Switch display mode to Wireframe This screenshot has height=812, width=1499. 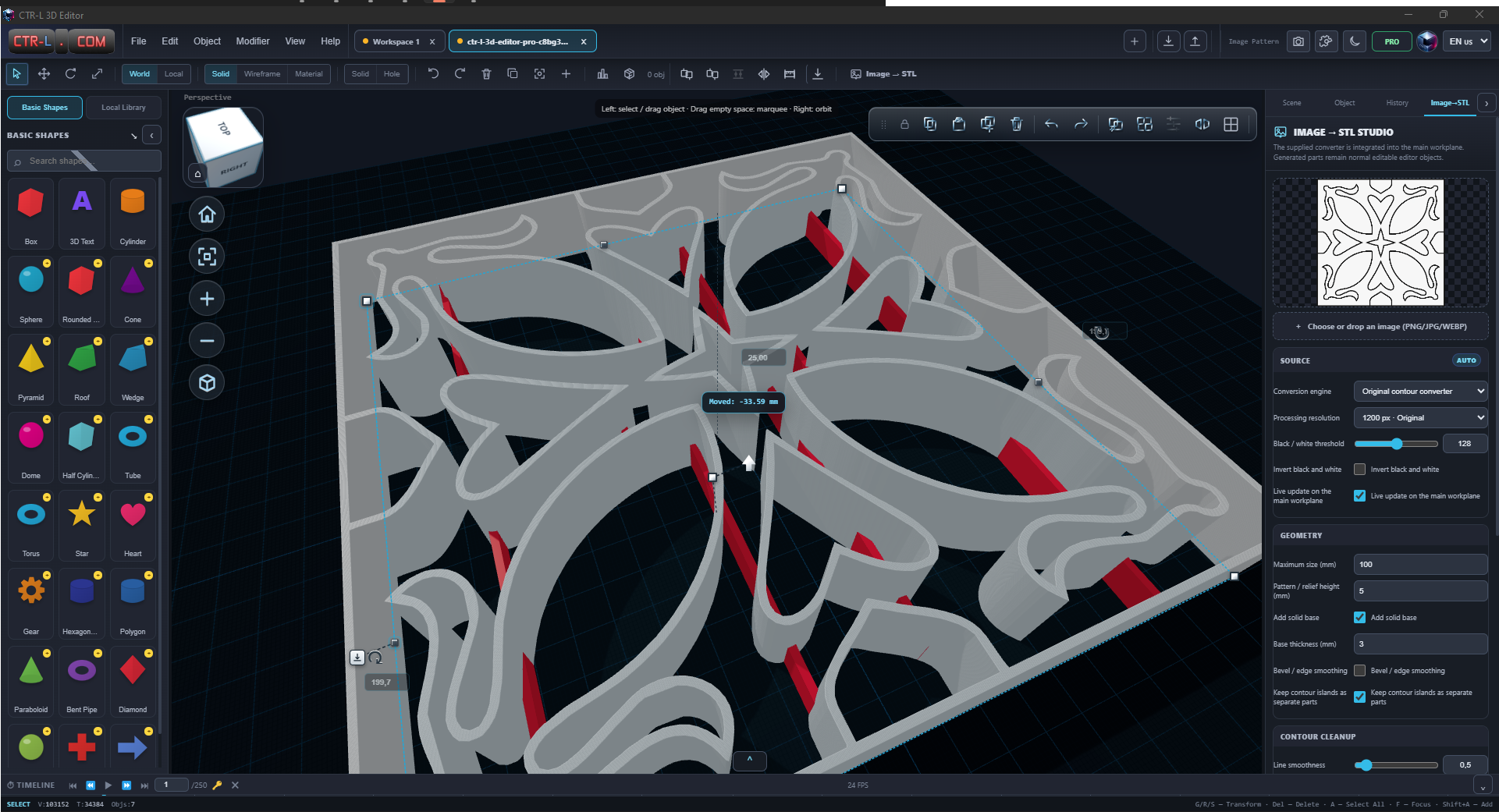pyautogui.click(x=262, y=74)
